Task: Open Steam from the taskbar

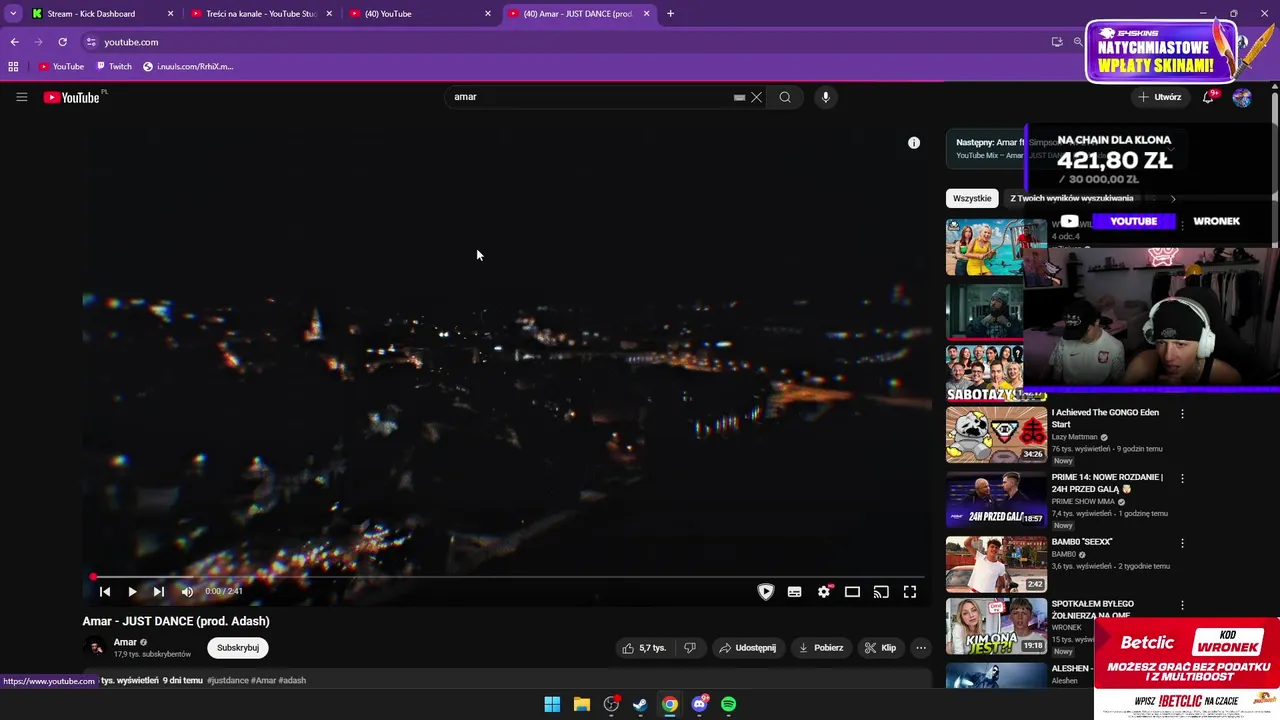Action: 640,704
